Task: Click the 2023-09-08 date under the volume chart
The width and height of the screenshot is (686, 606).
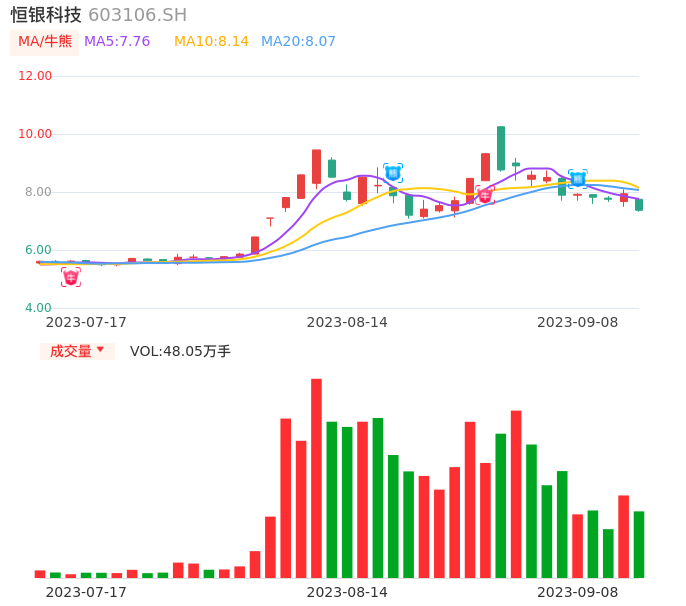Action: coord(578,592)
